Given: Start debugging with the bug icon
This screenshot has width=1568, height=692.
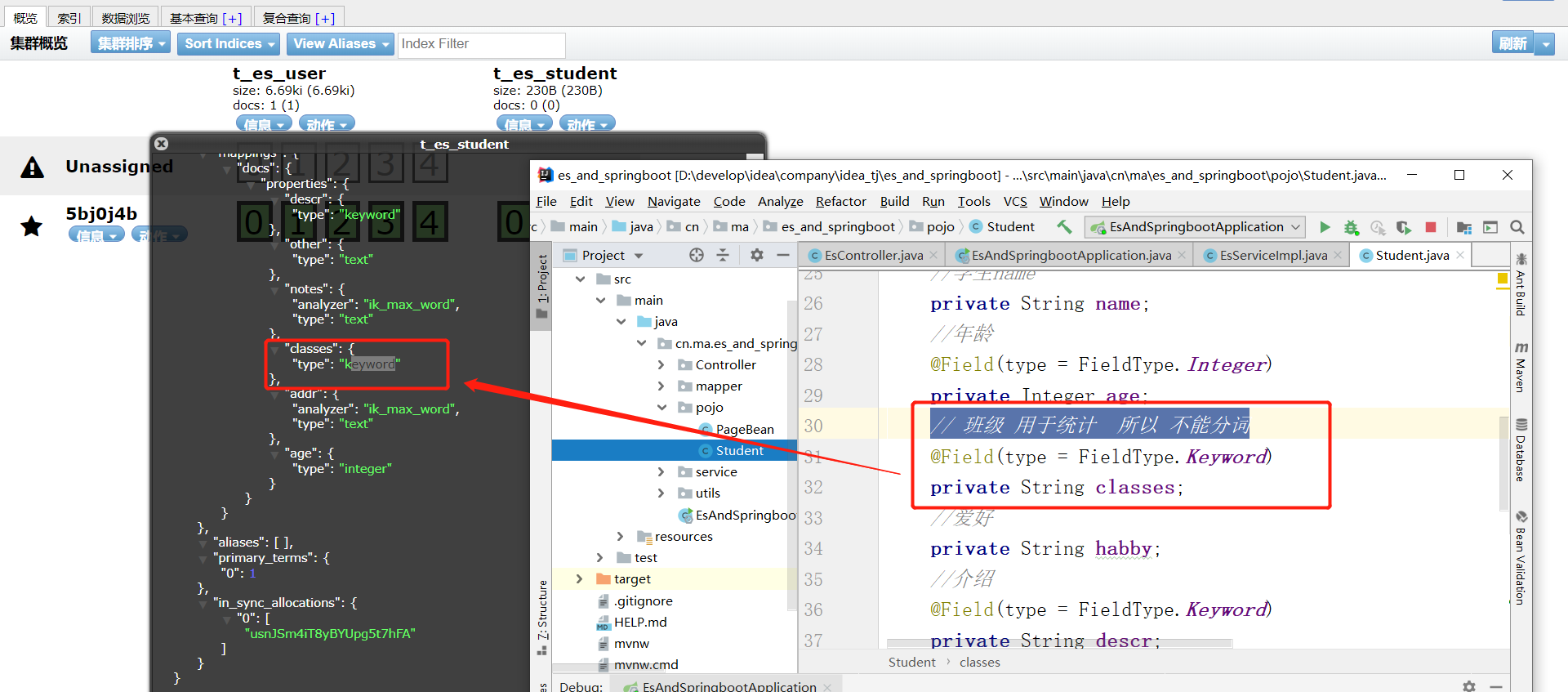Looking at the screenshot, I should [1352, 227].
